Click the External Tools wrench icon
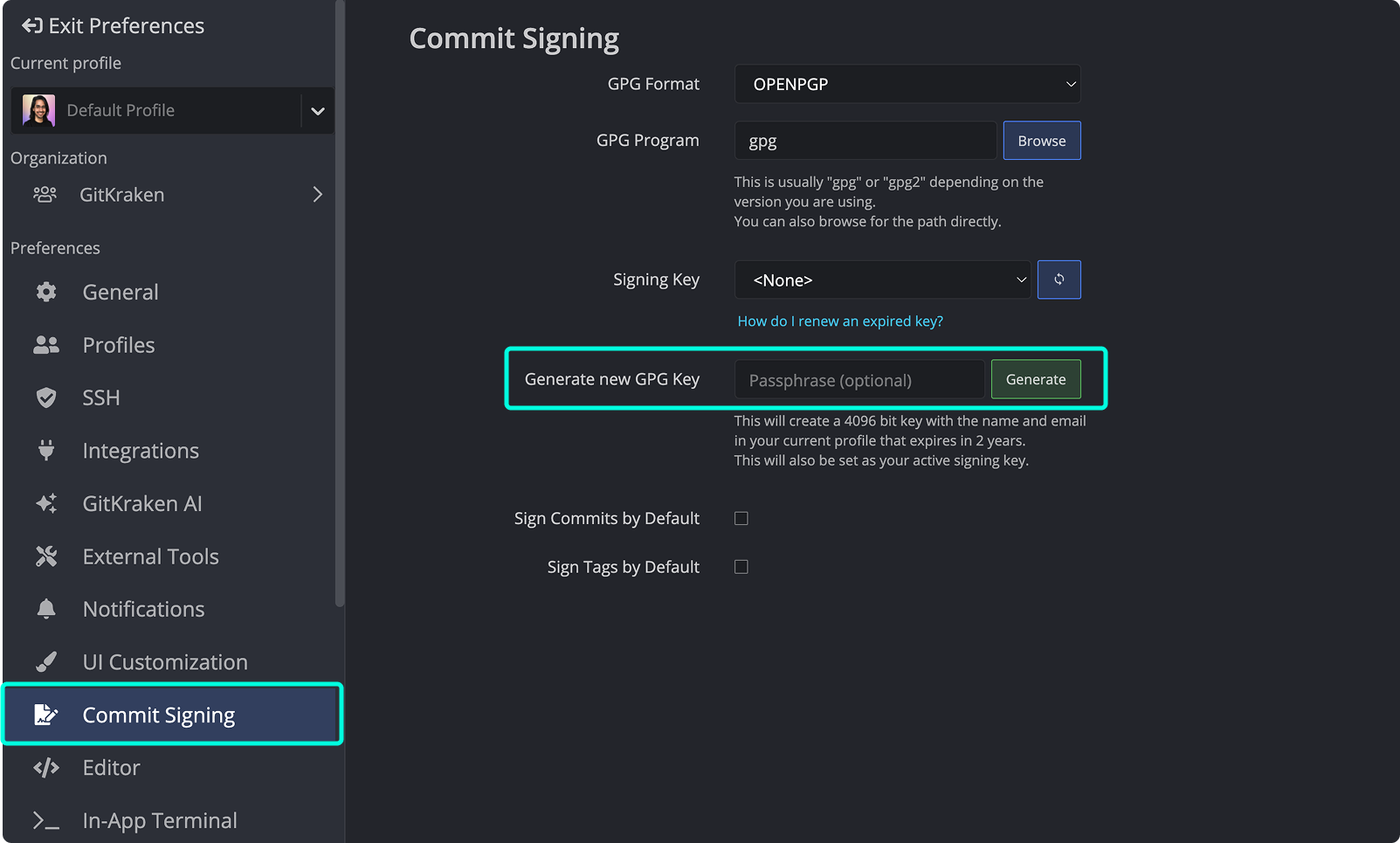This screenshot has height=843, width=1400. coord(45,556)
